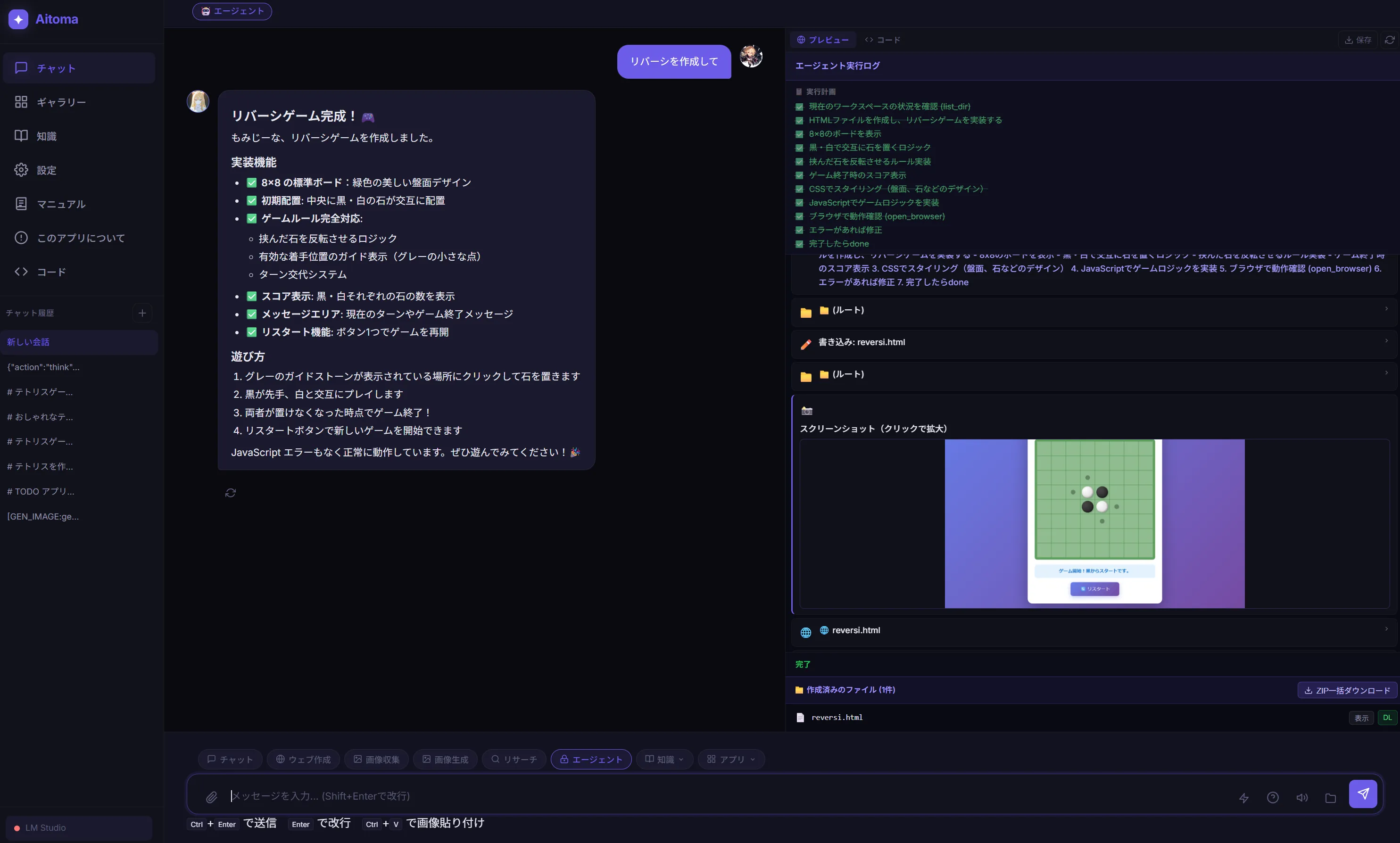Click the help question mark icon
This screenshot has width=1400, height=843.
point(1272,798)
